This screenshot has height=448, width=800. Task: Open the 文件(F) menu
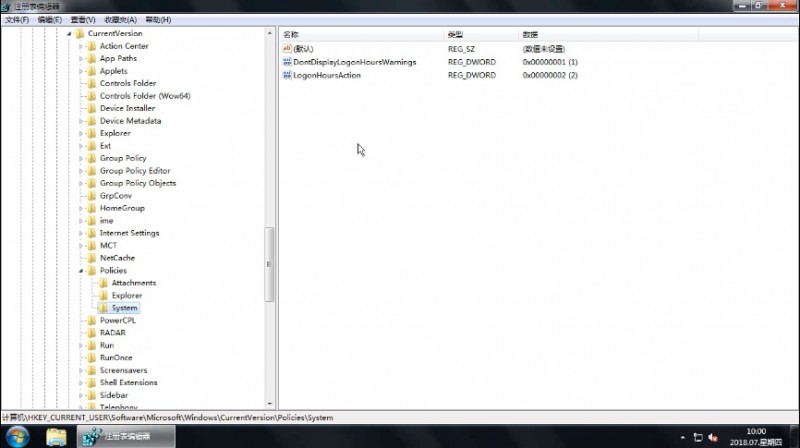(17, 20)
